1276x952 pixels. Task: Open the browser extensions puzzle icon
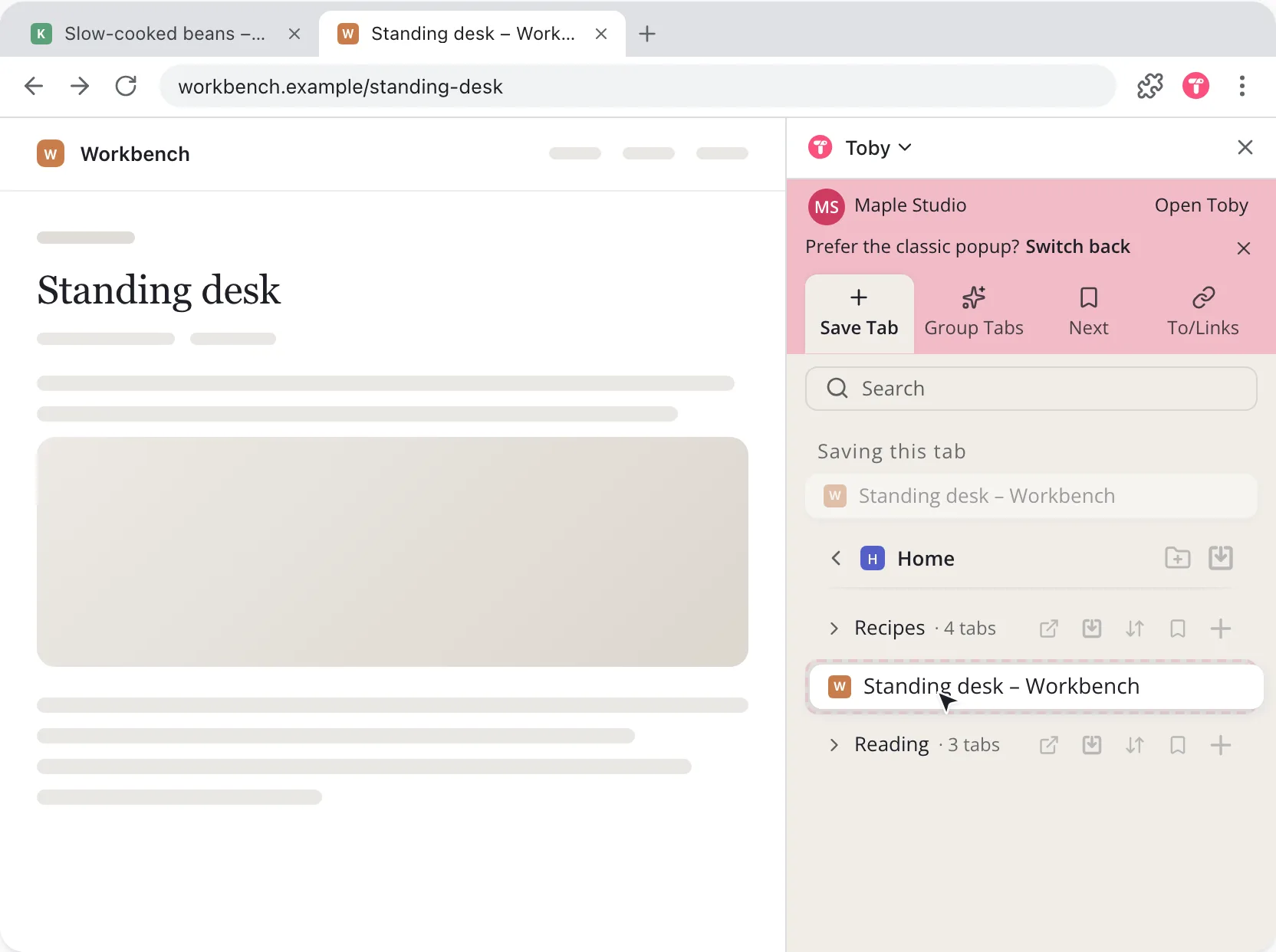1149,86
